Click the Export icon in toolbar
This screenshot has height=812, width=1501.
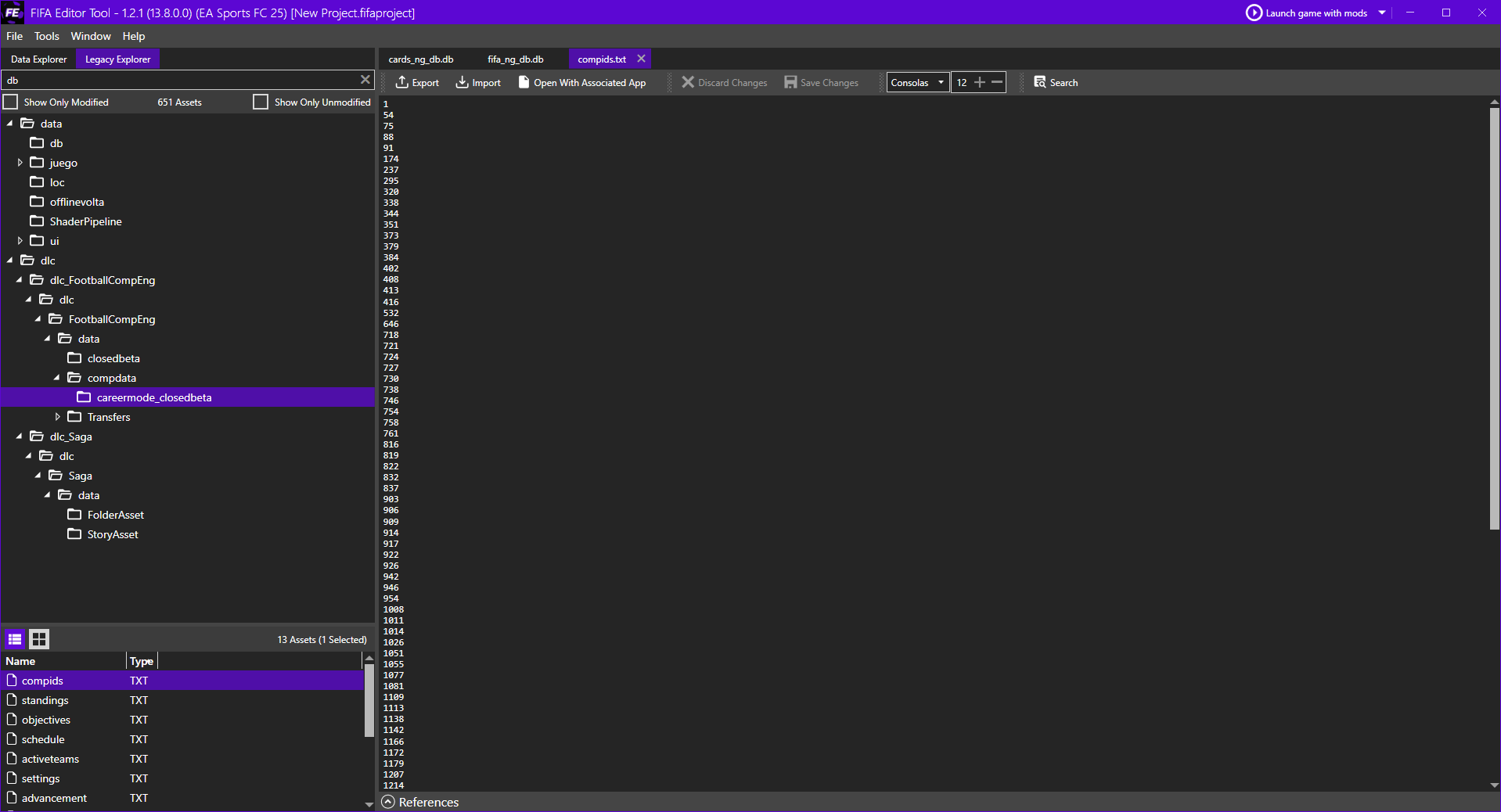coord(401,82)
